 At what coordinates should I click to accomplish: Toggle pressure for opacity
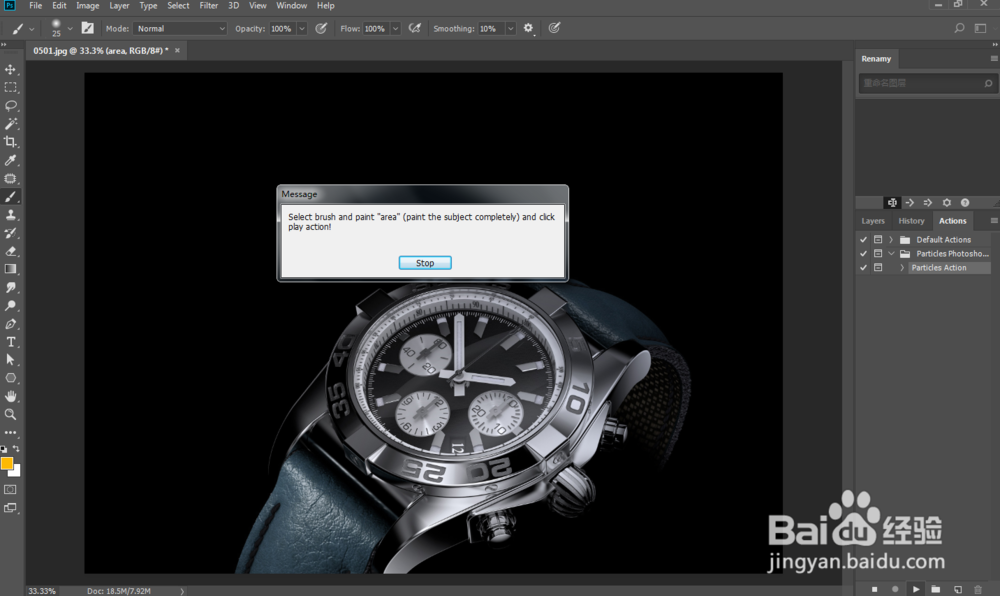tap(321, 28)
